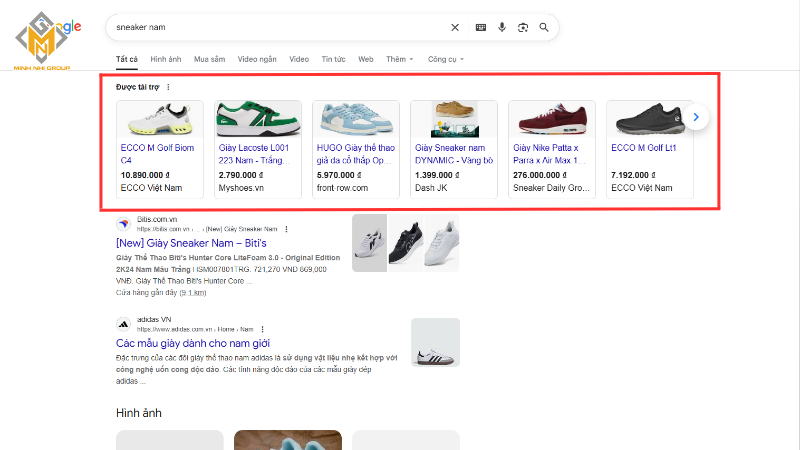The height and width of the screenshot is (450, 800).
Task: Open ECCO M Golf Lt1 product image
Action: click(x=650, y=119)
